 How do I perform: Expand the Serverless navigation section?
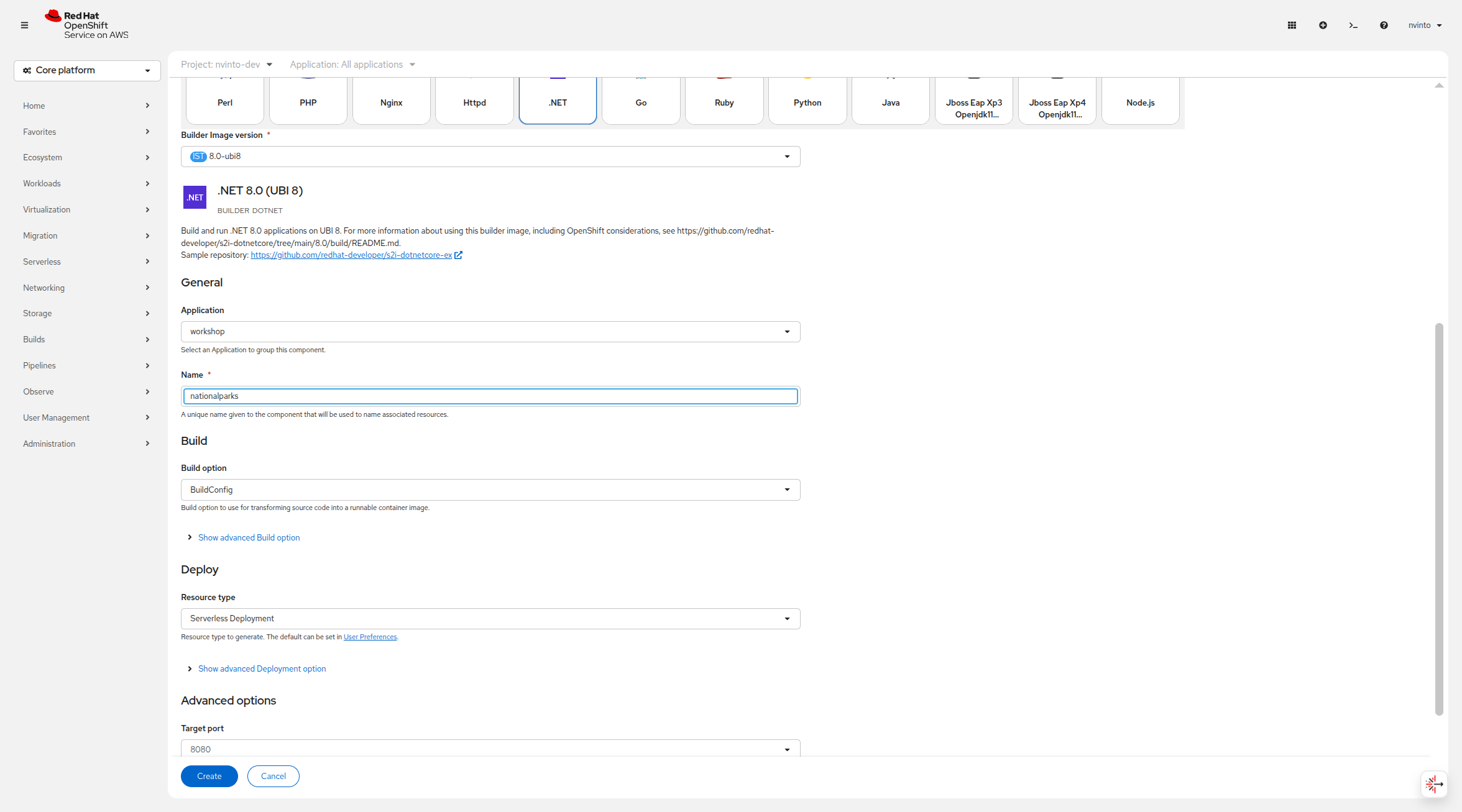pyautogui.click(x=87, y=262)
